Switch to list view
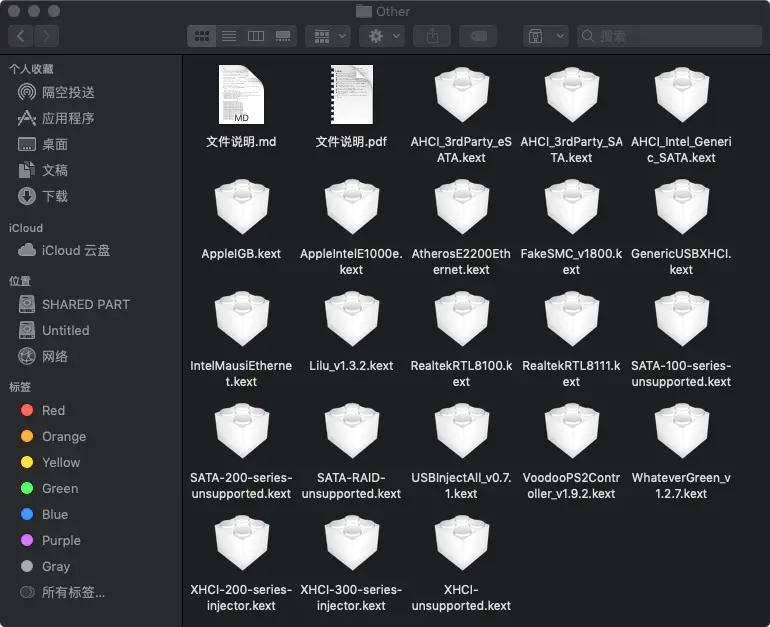Screen dimensions: 770x627 coord(229,36)
